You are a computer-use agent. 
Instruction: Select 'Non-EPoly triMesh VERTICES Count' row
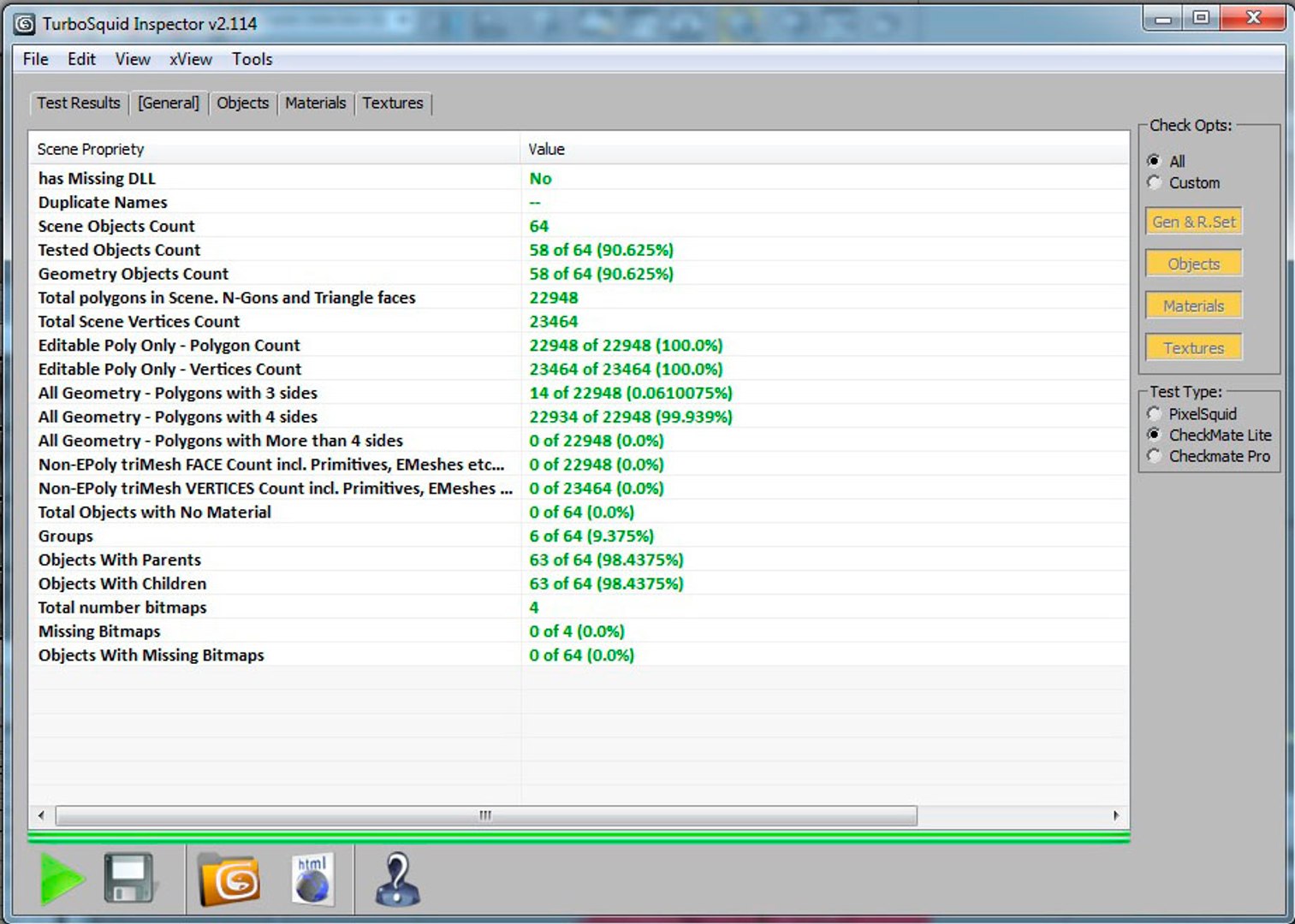tap(579, 489)
